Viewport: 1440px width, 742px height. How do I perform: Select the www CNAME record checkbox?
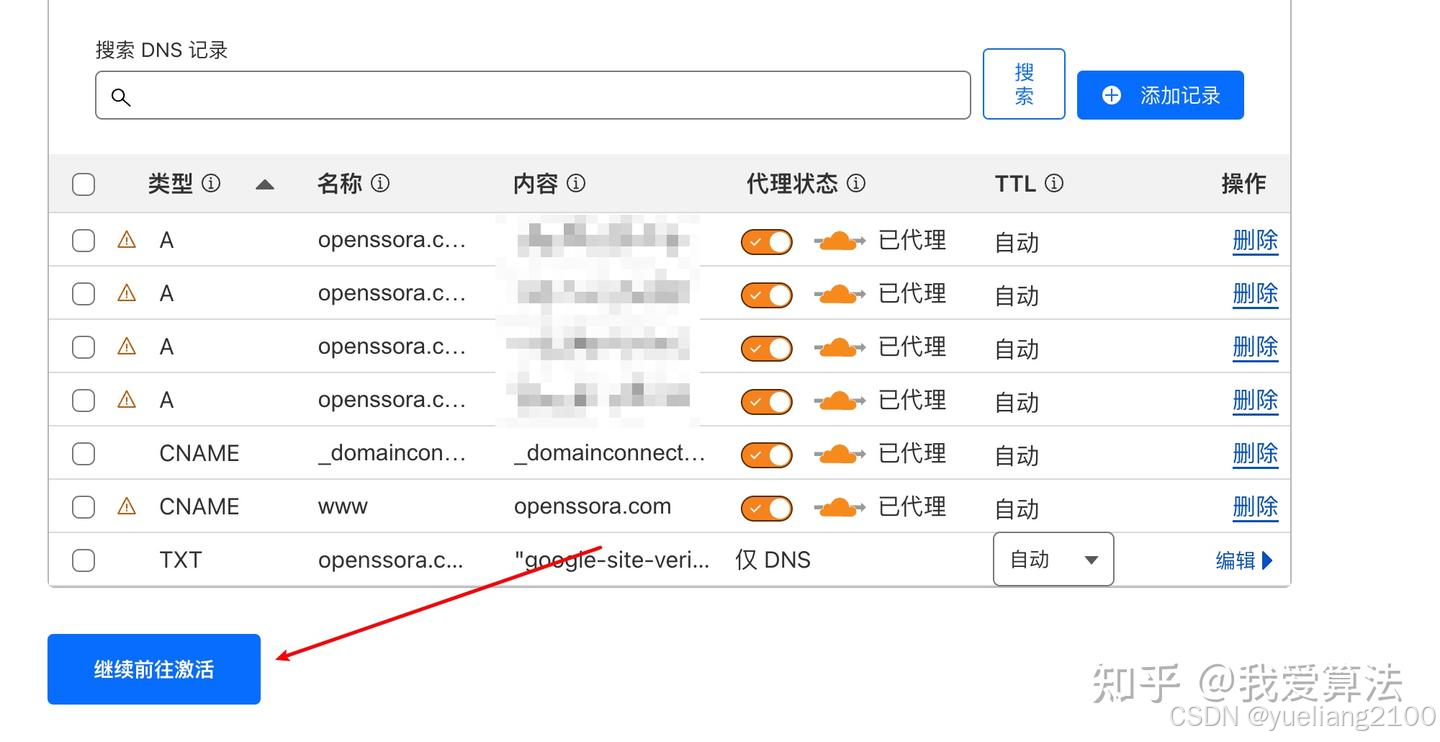tap(84, 507)
